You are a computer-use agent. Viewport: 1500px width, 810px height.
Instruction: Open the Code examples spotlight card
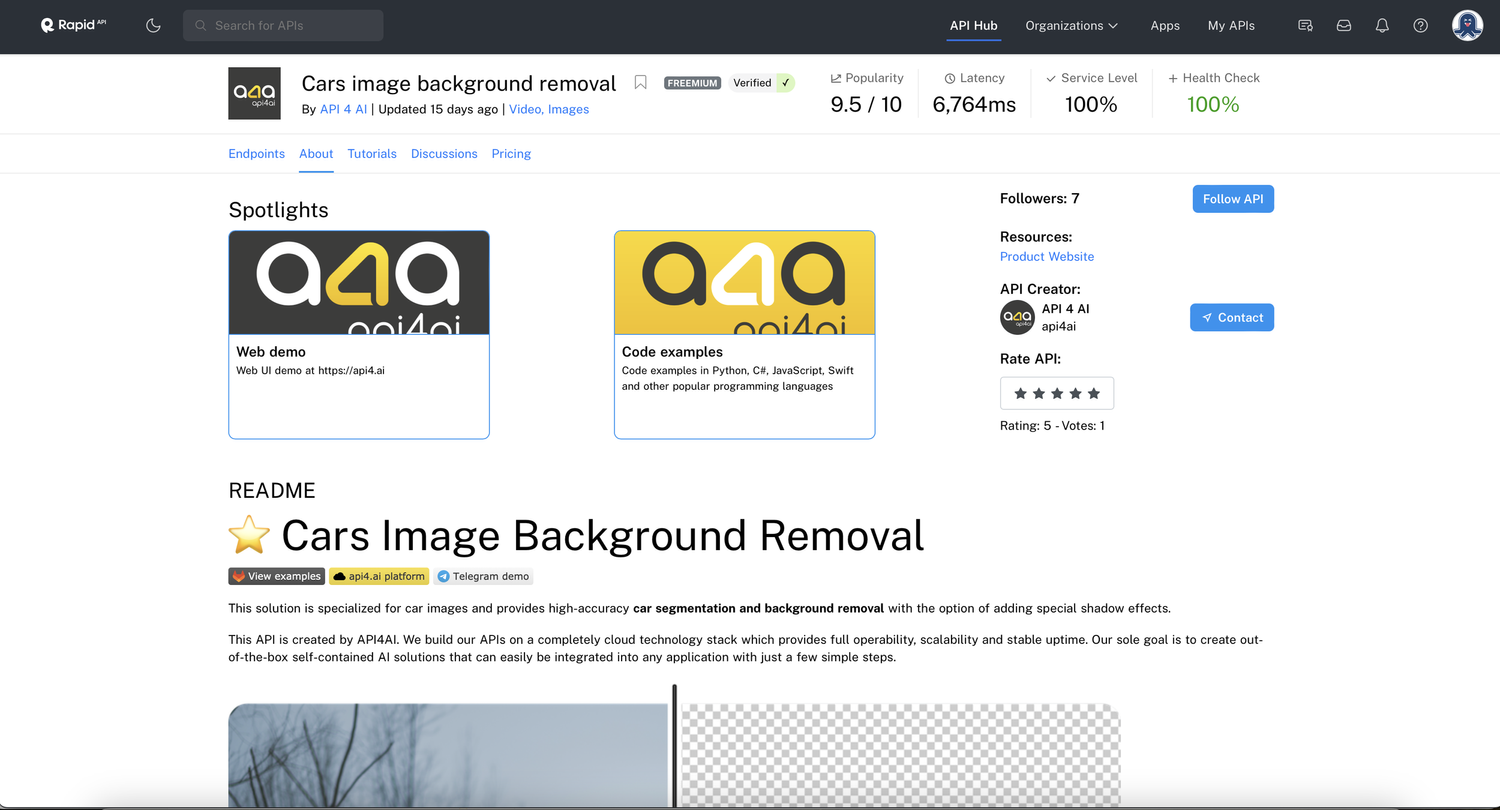click(x=745, y=335)
